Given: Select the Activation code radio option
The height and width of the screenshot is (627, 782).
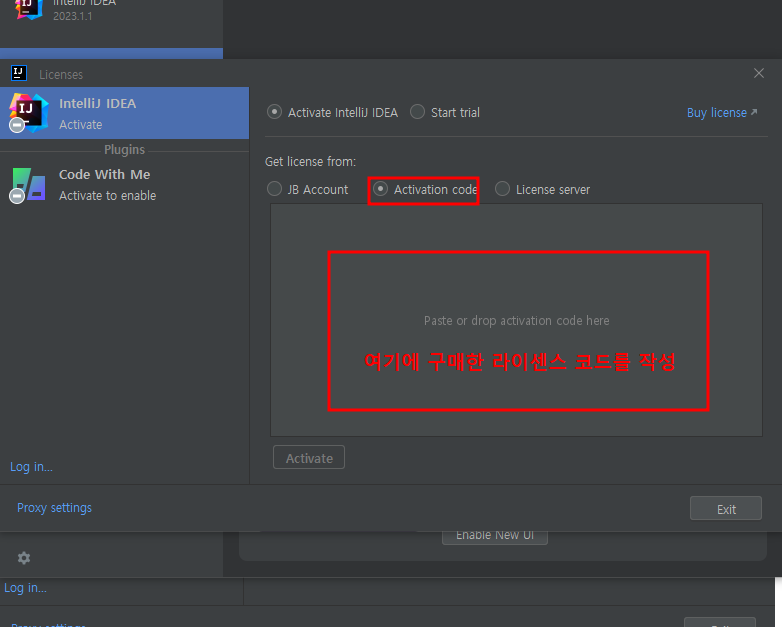Looking at the screenshot, I should coord(425,189).
